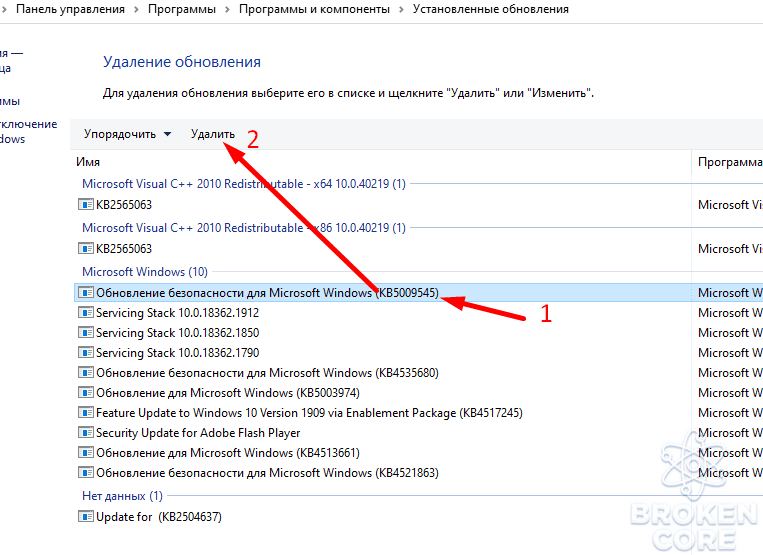Click icon next to KB4513661 update
The width and height of the screenshot is (763, 555).
86,452
